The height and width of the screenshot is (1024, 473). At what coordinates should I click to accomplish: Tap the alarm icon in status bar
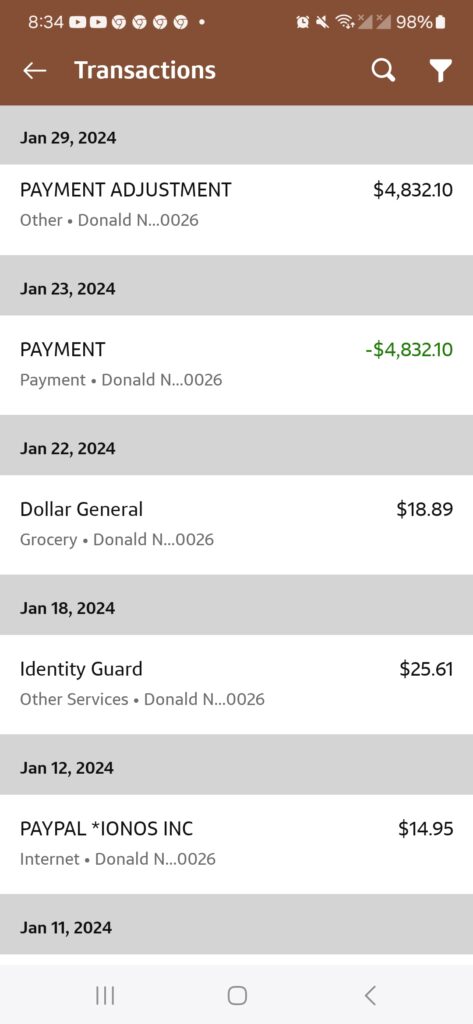pos(302,22)
